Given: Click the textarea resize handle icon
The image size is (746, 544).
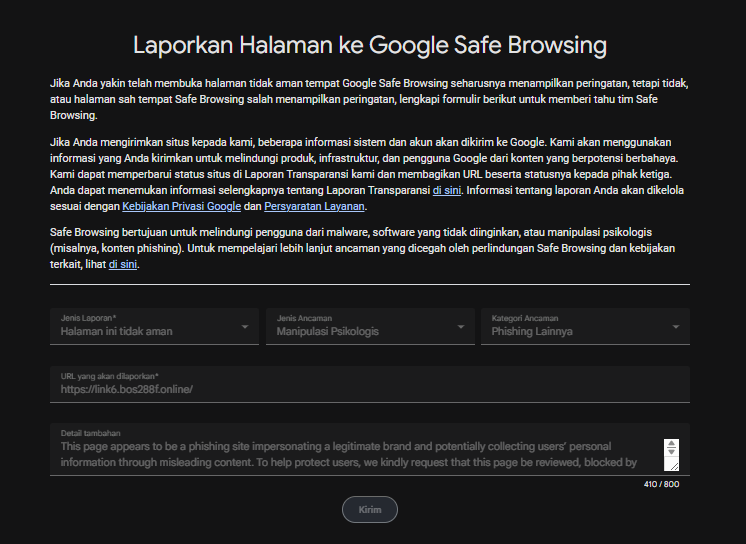Looking at the screenshot, I should [674, 466].
